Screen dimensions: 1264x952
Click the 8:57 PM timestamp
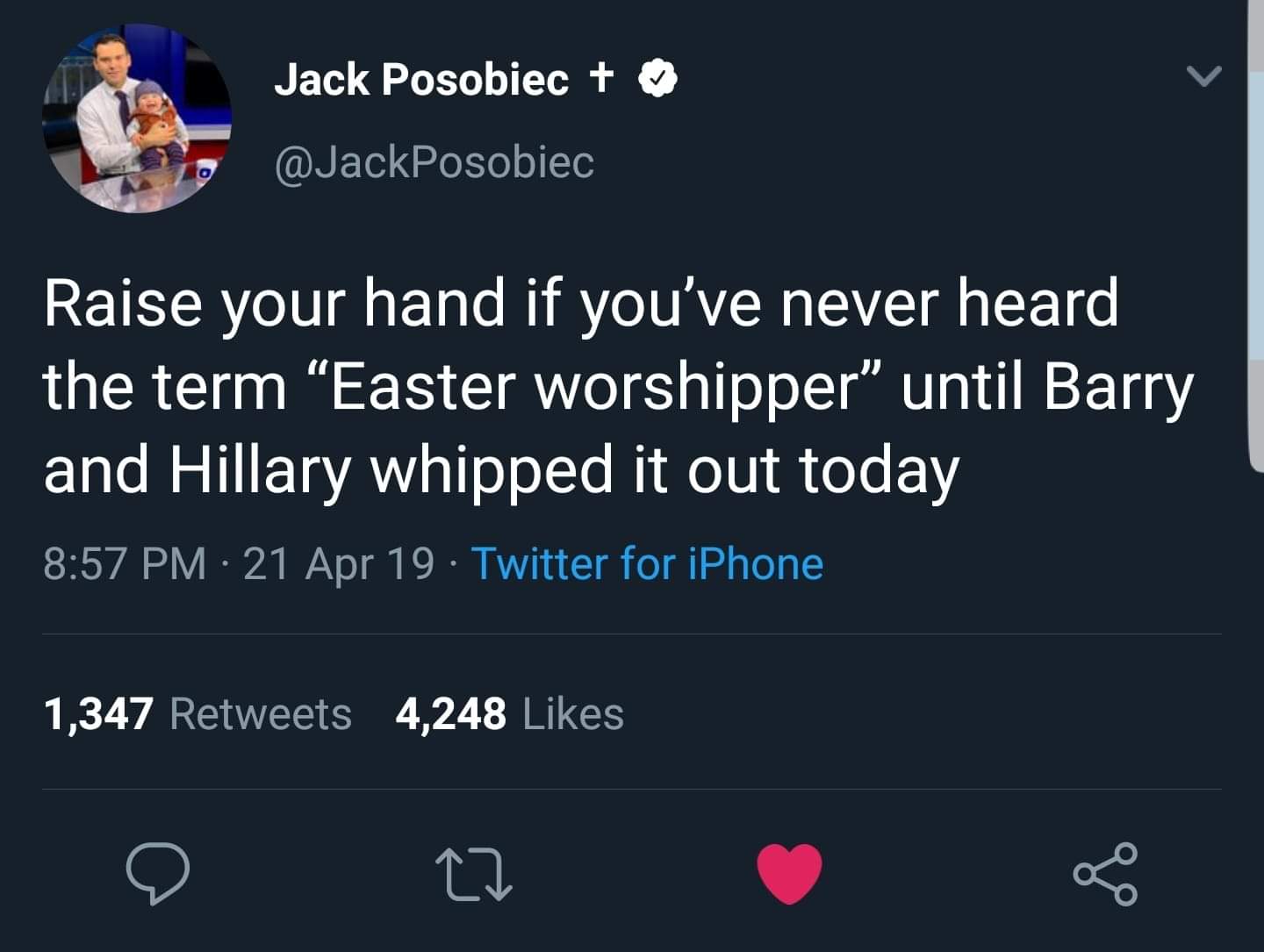125,563
